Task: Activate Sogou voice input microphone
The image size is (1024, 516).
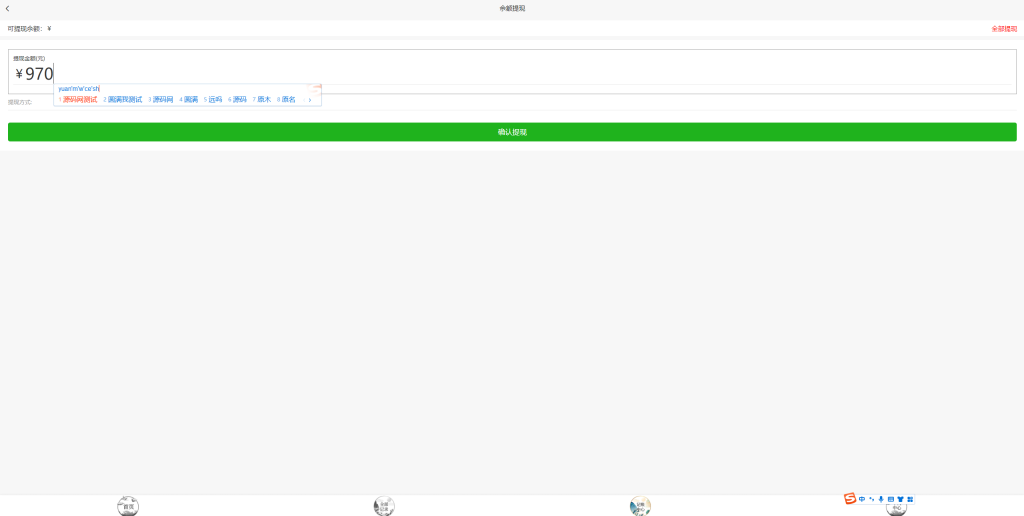Action: (x=881, y=498)
